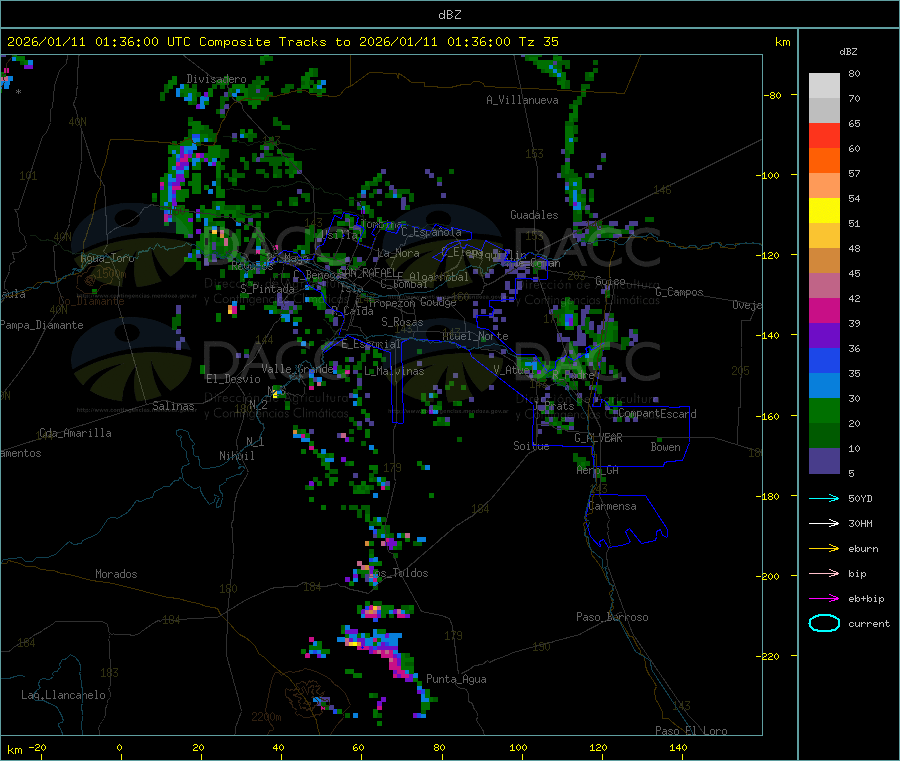Select the 'Algarrobal' label
The height and width of the screenshot is (761, 900).
pos(439,277)
